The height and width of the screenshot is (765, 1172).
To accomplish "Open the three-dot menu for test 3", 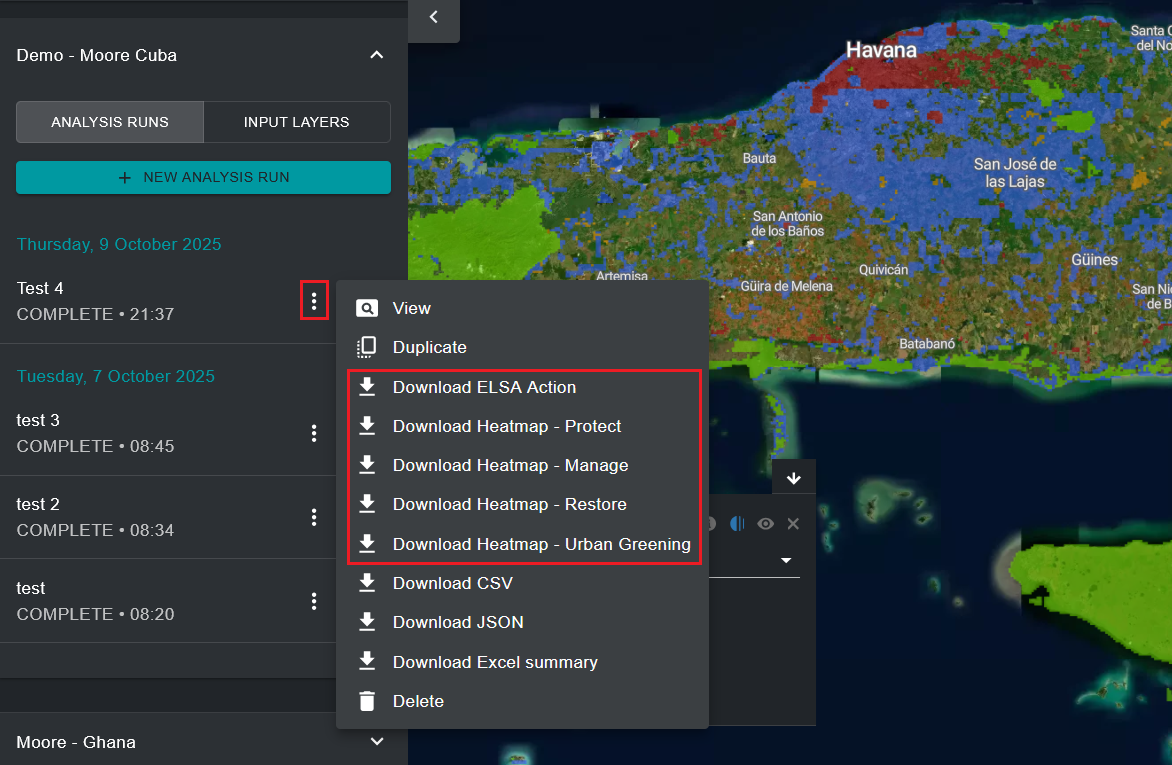I will coord(314,433).
